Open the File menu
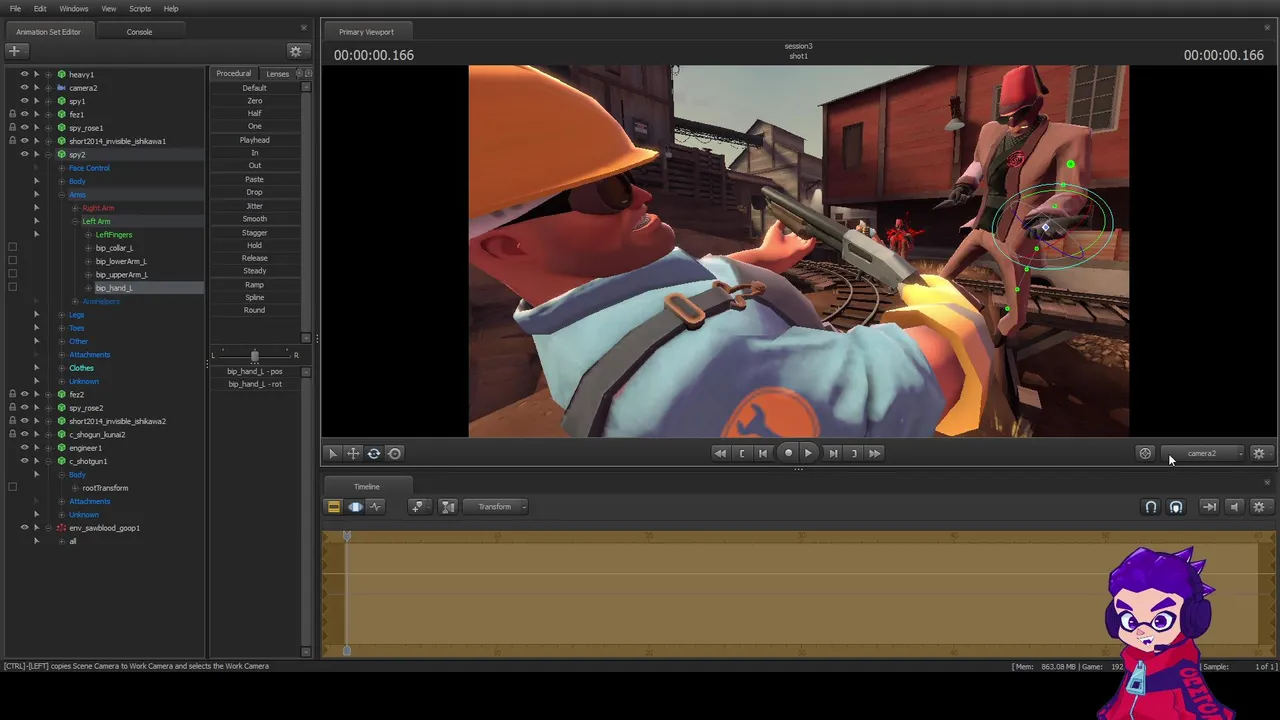The width and height of the screenshot is (1280, 720). pyautogui.click(x=15, y=9)
